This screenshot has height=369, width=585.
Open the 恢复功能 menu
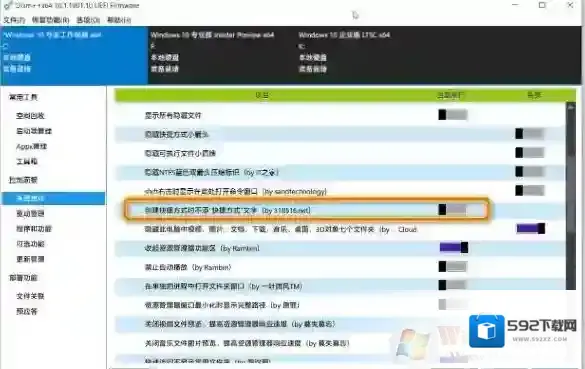[50, 20]
